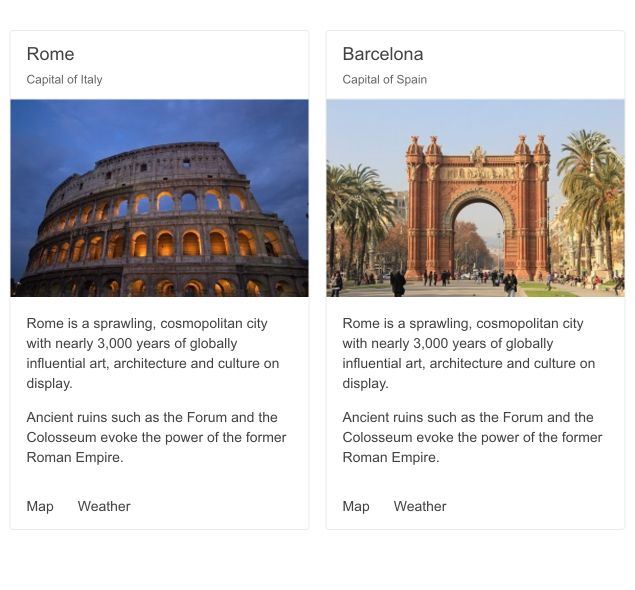Click the 'Capital of Spain' subtitle
This screenshot has height=590, width=635.
pyautogui.click(x=385, y=80)
